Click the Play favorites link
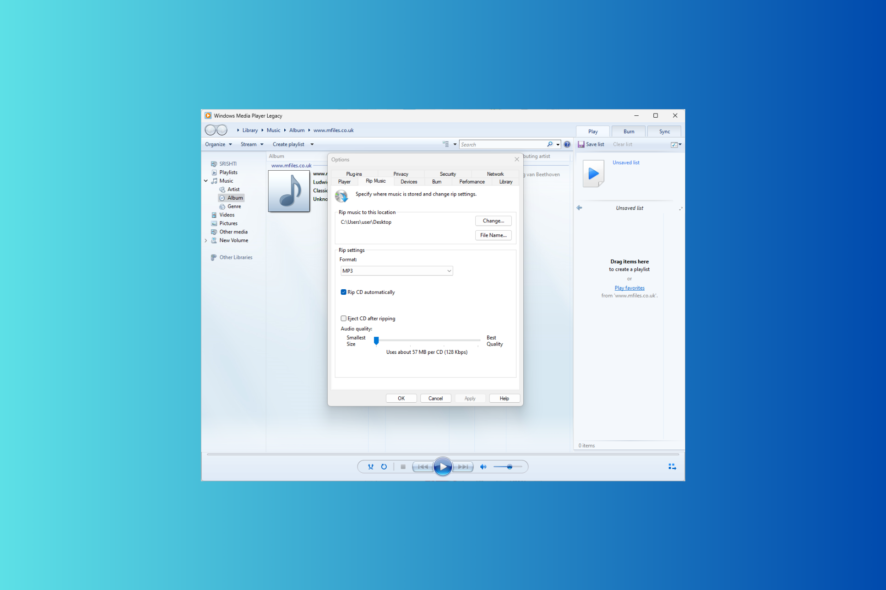886x590 pixels. point(629,288)
